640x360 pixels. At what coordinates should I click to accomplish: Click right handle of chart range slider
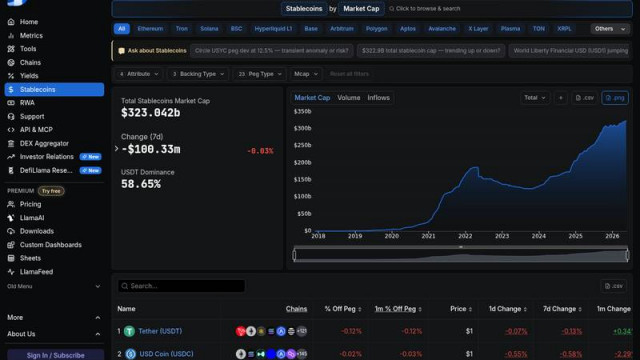[x=627, y=255]
